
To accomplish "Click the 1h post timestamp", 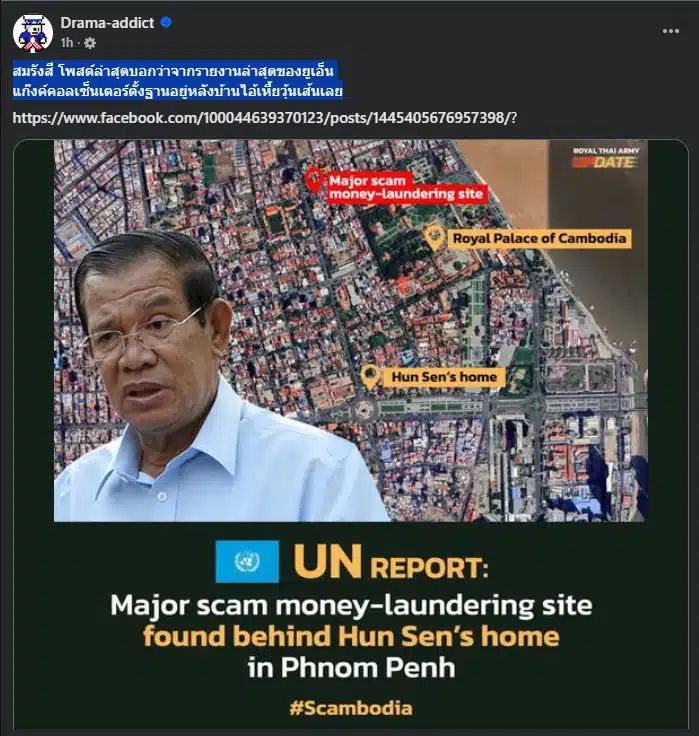I will tap(66, 43).
